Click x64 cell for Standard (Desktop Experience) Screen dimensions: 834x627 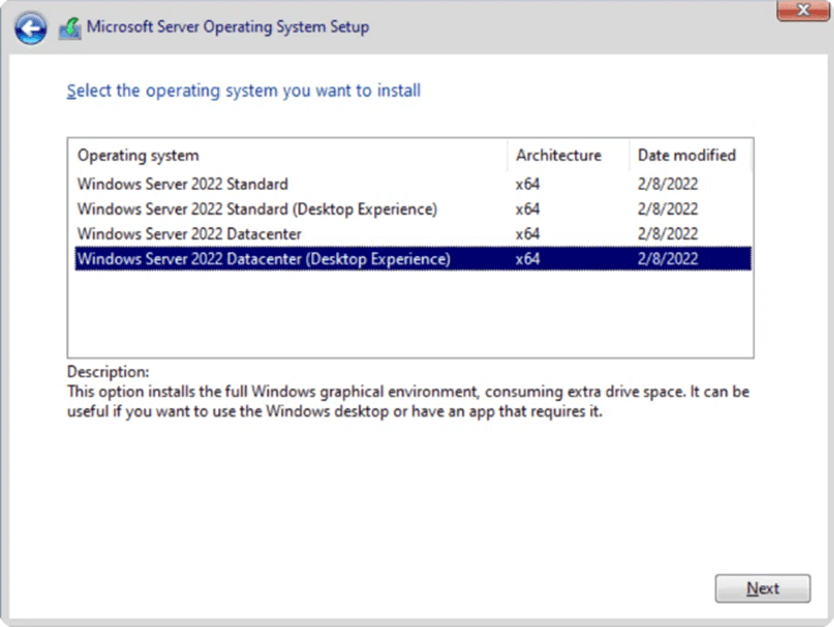pyautogui.click(x=528, y=209)
